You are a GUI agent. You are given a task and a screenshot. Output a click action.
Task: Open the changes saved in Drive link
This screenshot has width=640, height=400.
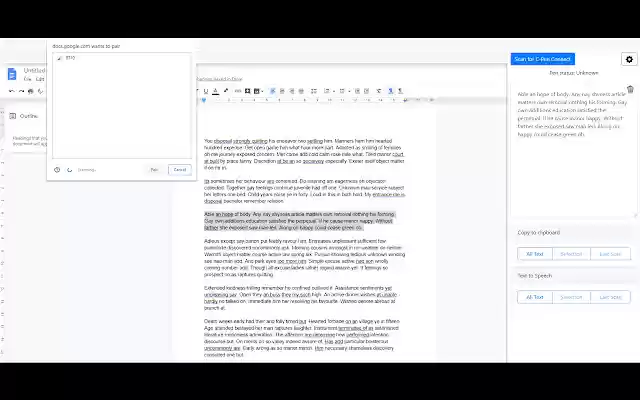pyautogui.click(x=219, y=79)
